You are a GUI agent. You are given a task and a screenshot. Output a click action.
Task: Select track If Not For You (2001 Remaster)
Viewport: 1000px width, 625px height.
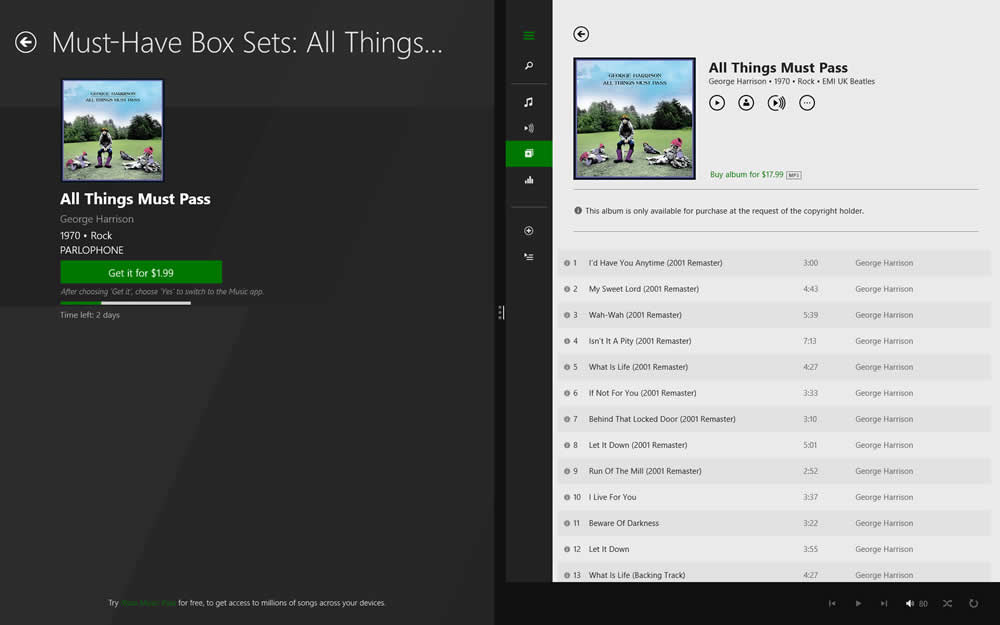[774, 393]
